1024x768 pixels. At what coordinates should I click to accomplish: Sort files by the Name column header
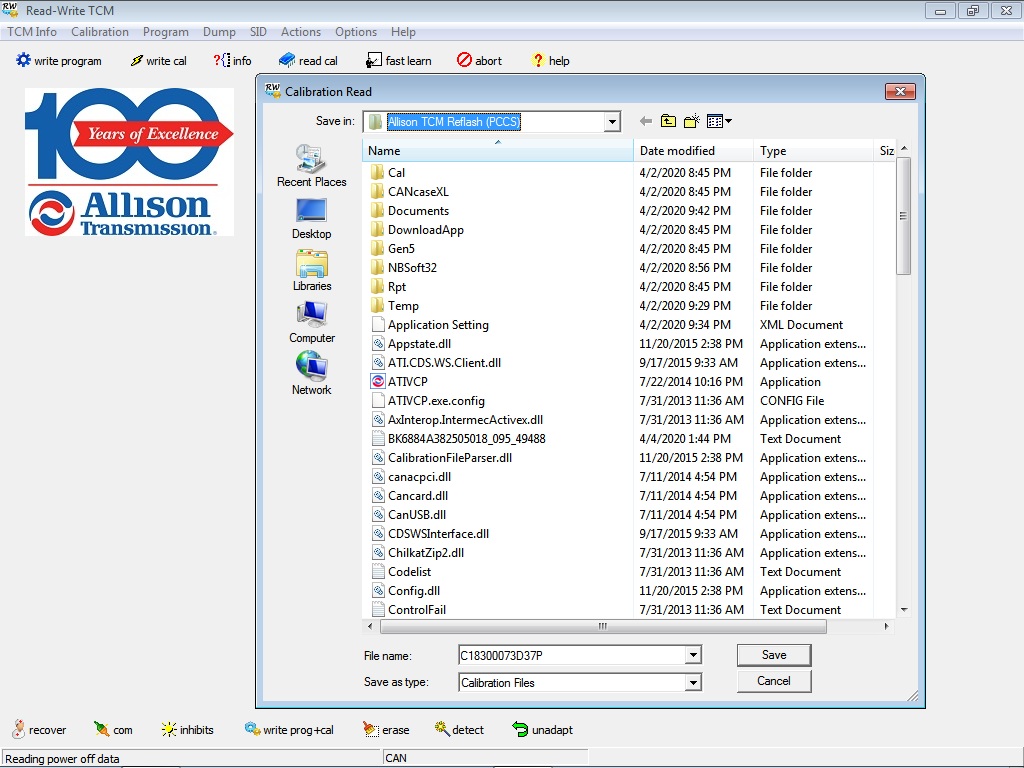(498, 150)
